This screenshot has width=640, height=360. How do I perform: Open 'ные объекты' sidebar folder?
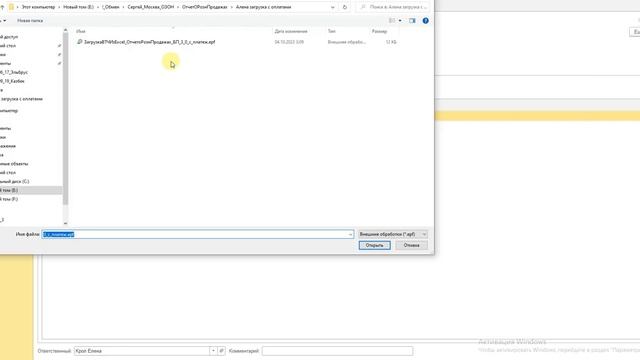(14, 164)
